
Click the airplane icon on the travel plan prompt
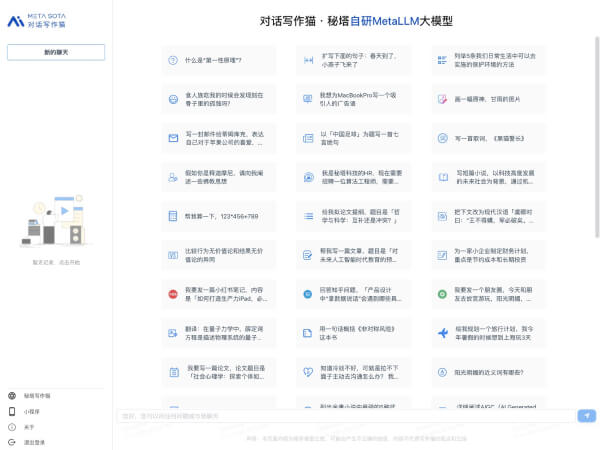pyautogui.click(x=444, y=331)
